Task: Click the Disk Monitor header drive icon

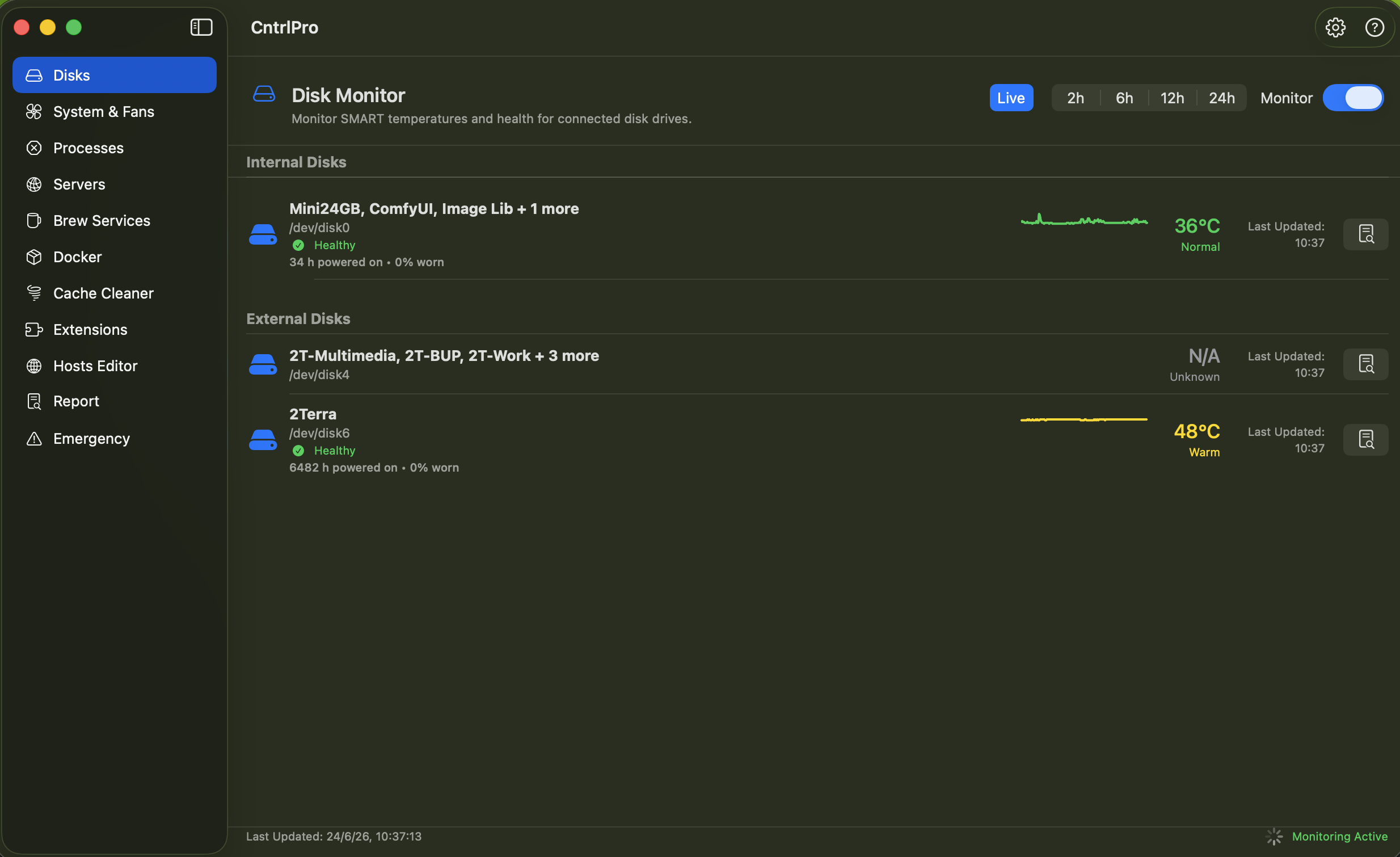Action: point(264,94)
